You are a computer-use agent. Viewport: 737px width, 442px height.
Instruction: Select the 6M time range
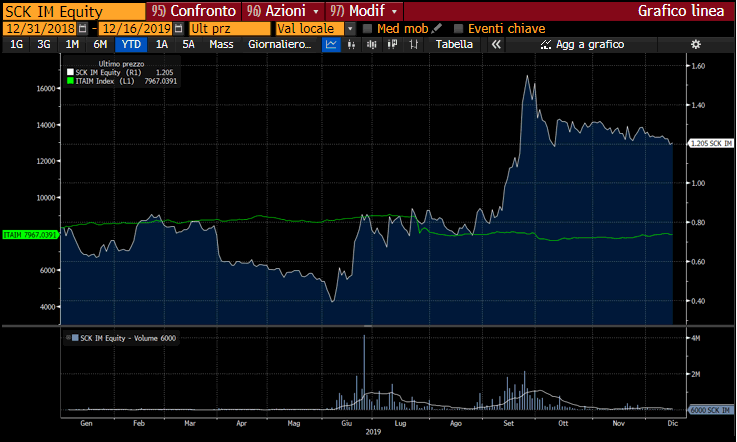click(100, 44)
